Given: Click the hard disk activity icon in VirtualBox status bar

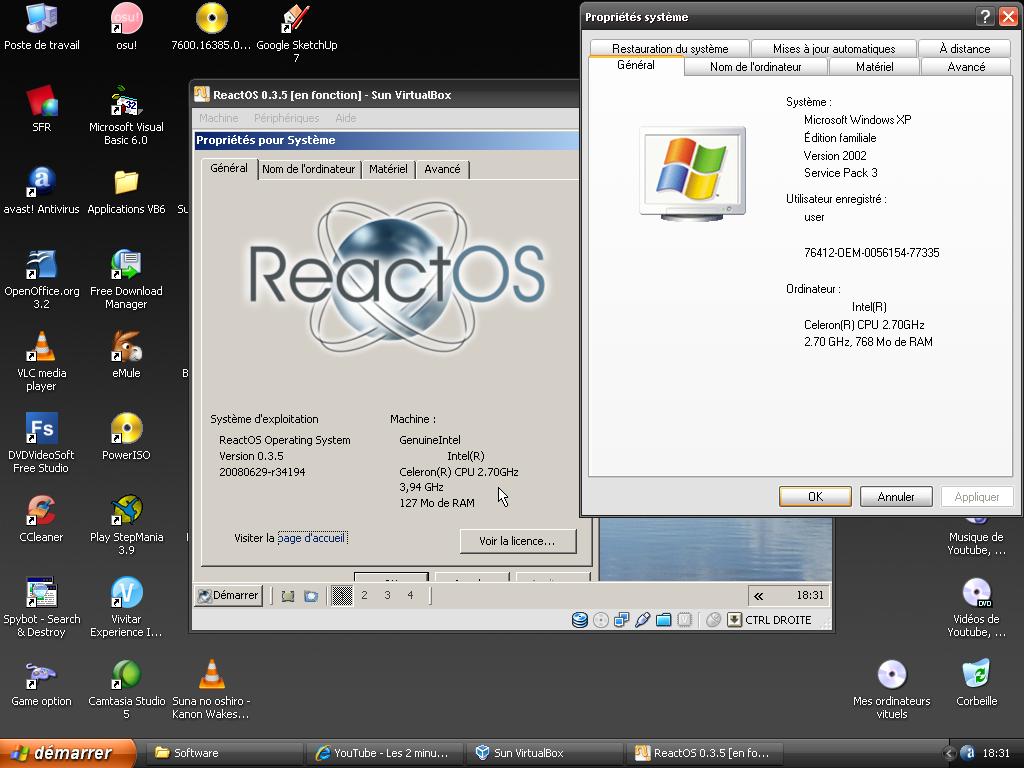Looking at the screenshot, I should tap(579, 620).
